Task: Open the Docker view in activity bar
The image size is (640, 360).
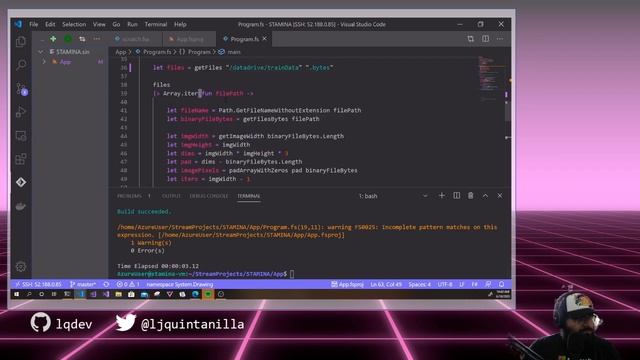Action: point(21,206)
